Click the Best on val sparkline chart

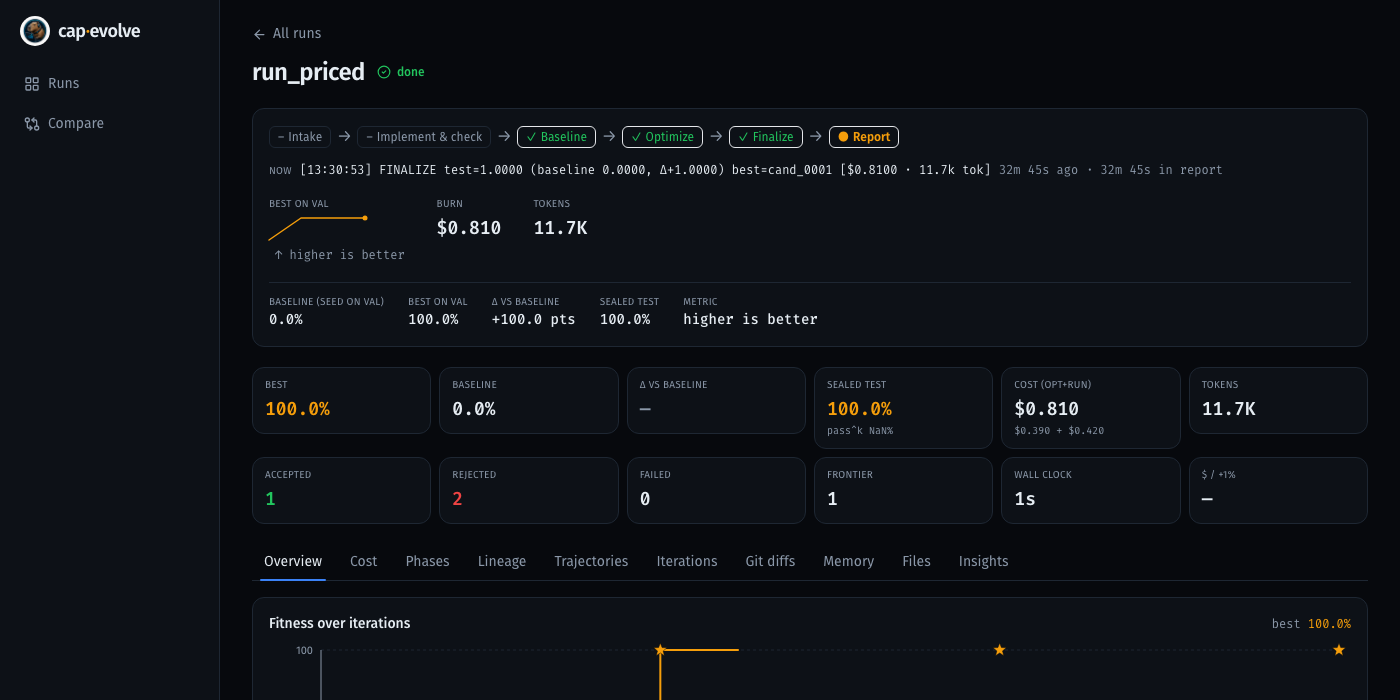tap(318, 229)
